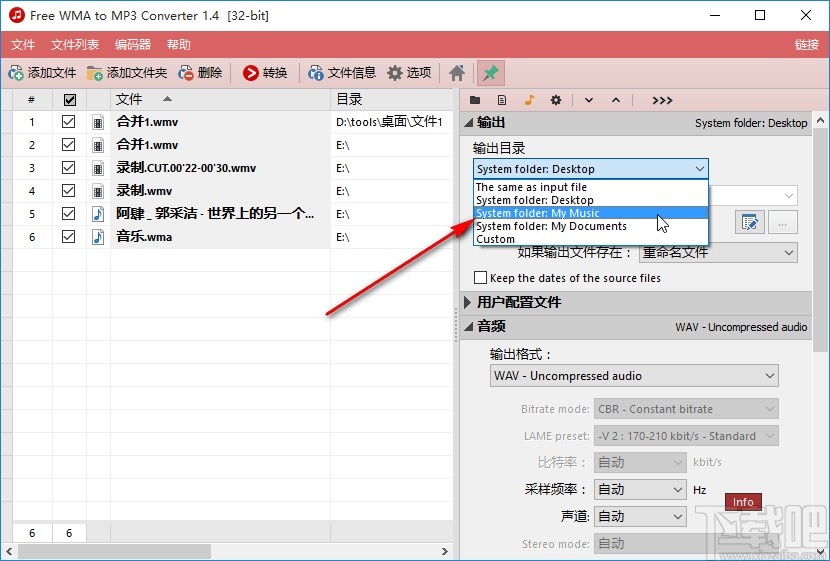Screen dimensions: 830x561
Task: Uncheck the checkbox for 音乐.wma
Action: coord(68,237)
